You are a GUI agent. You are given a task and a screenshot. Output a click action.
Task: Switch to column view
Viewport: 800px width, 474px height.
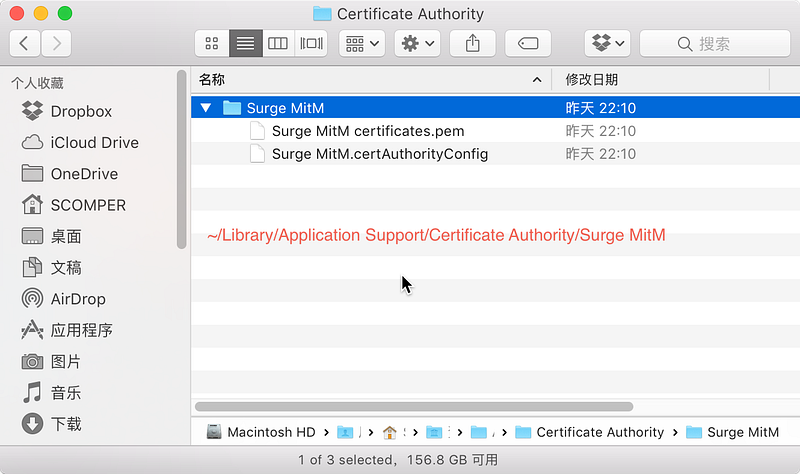click(278, 43)
